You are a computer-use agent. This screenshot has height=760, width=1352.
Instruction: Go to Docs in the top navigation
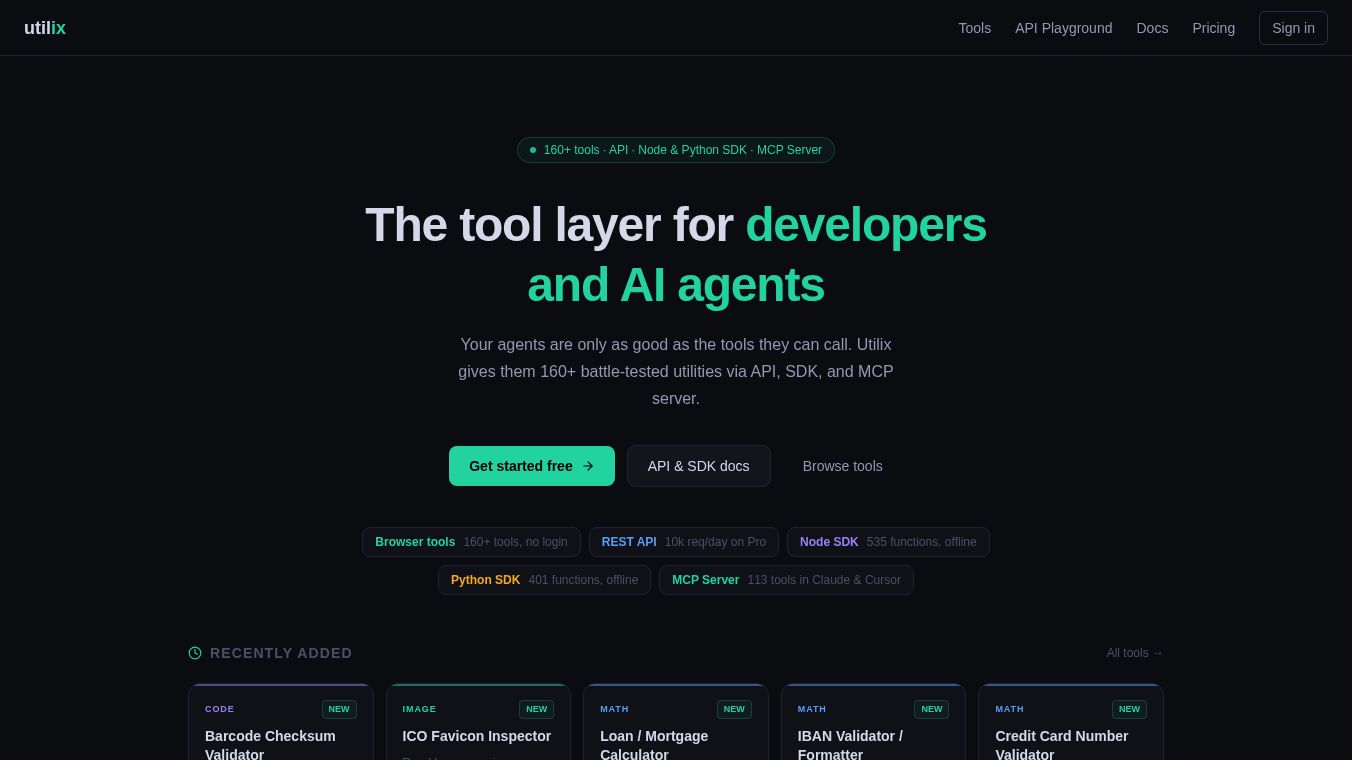pyautogui.click(x=1152, y=28)
